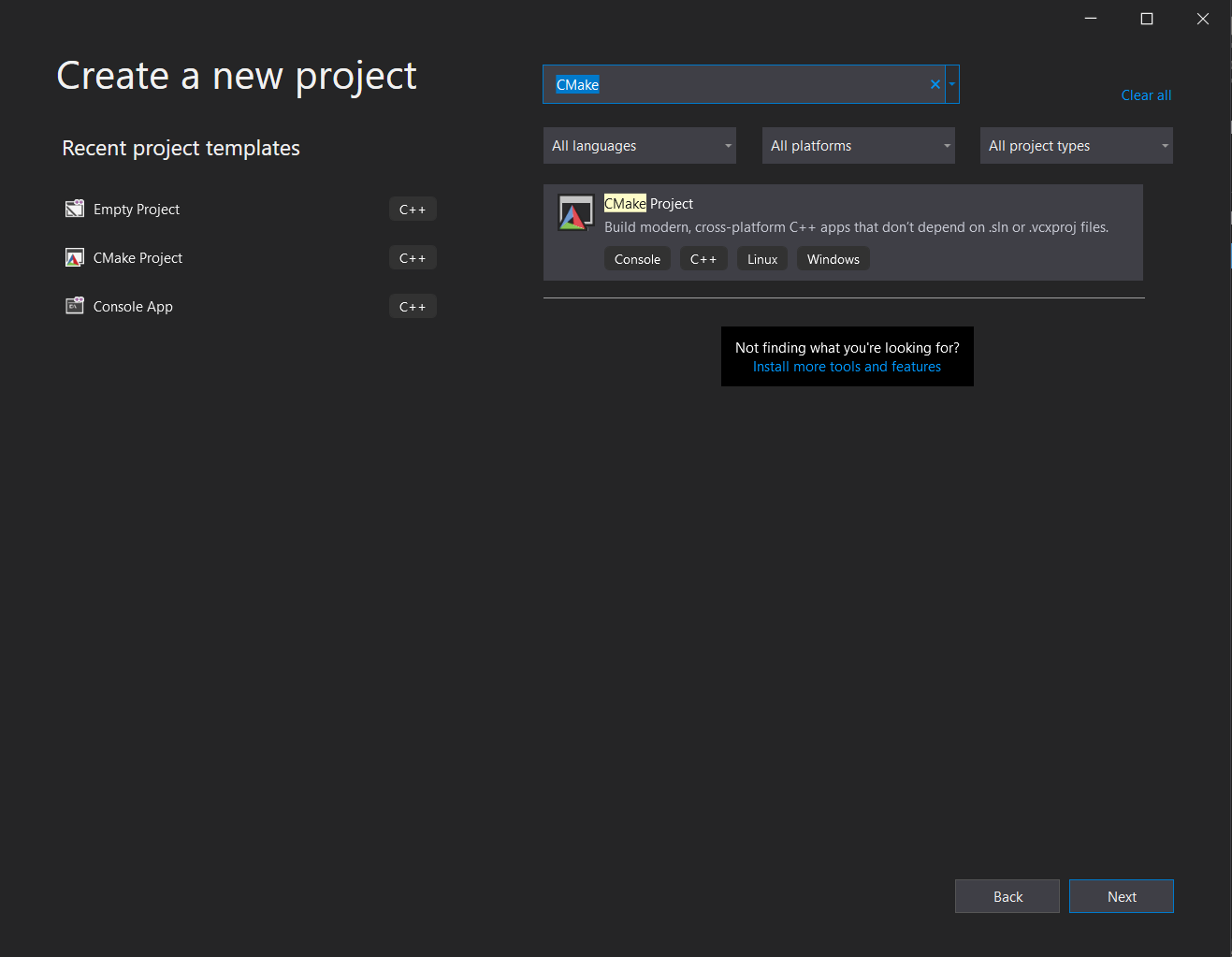Open the All languages dropdown
This screenshot has width=1232, height=957.
[640, 146]
